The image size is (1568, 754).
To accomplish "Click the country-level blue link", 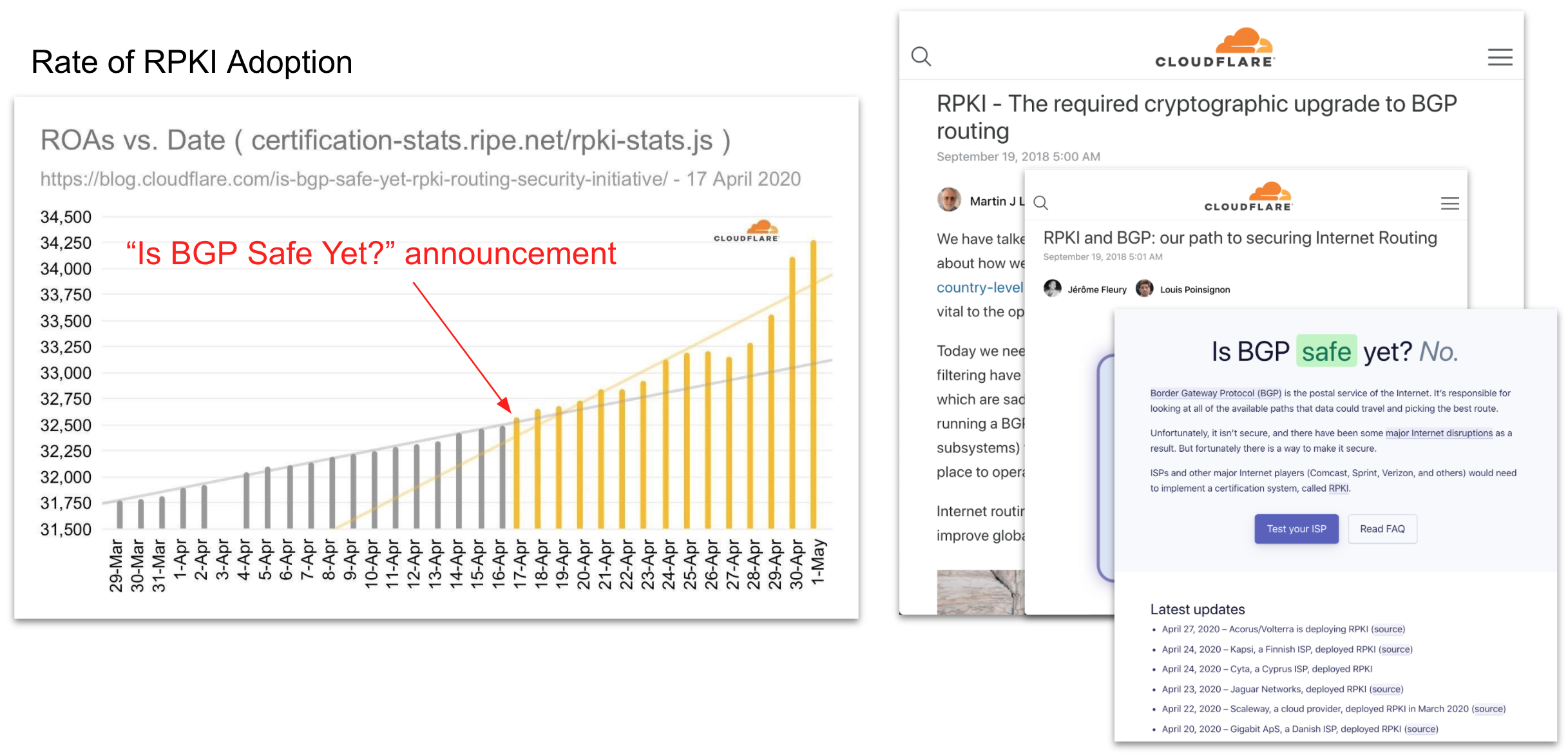I will point(979,287).
